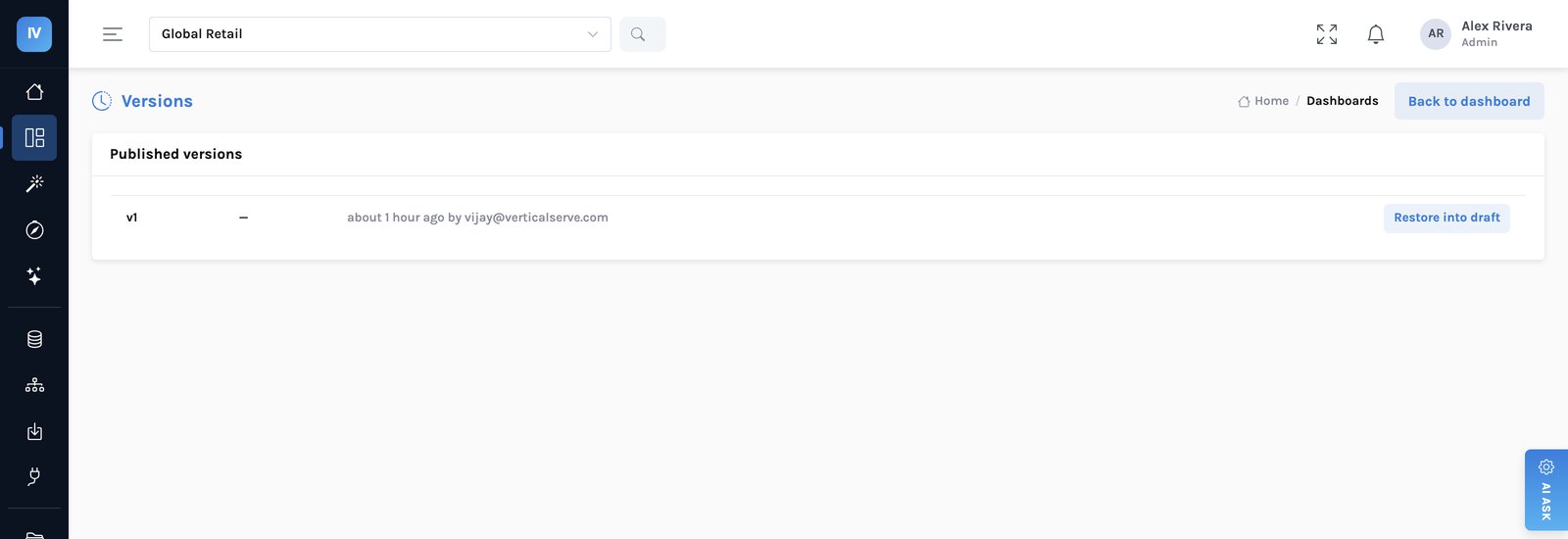This screenshot has height=539, width=1568.
Task: Click the Dashboards breadcrumb
Action: pos(1343,101)
